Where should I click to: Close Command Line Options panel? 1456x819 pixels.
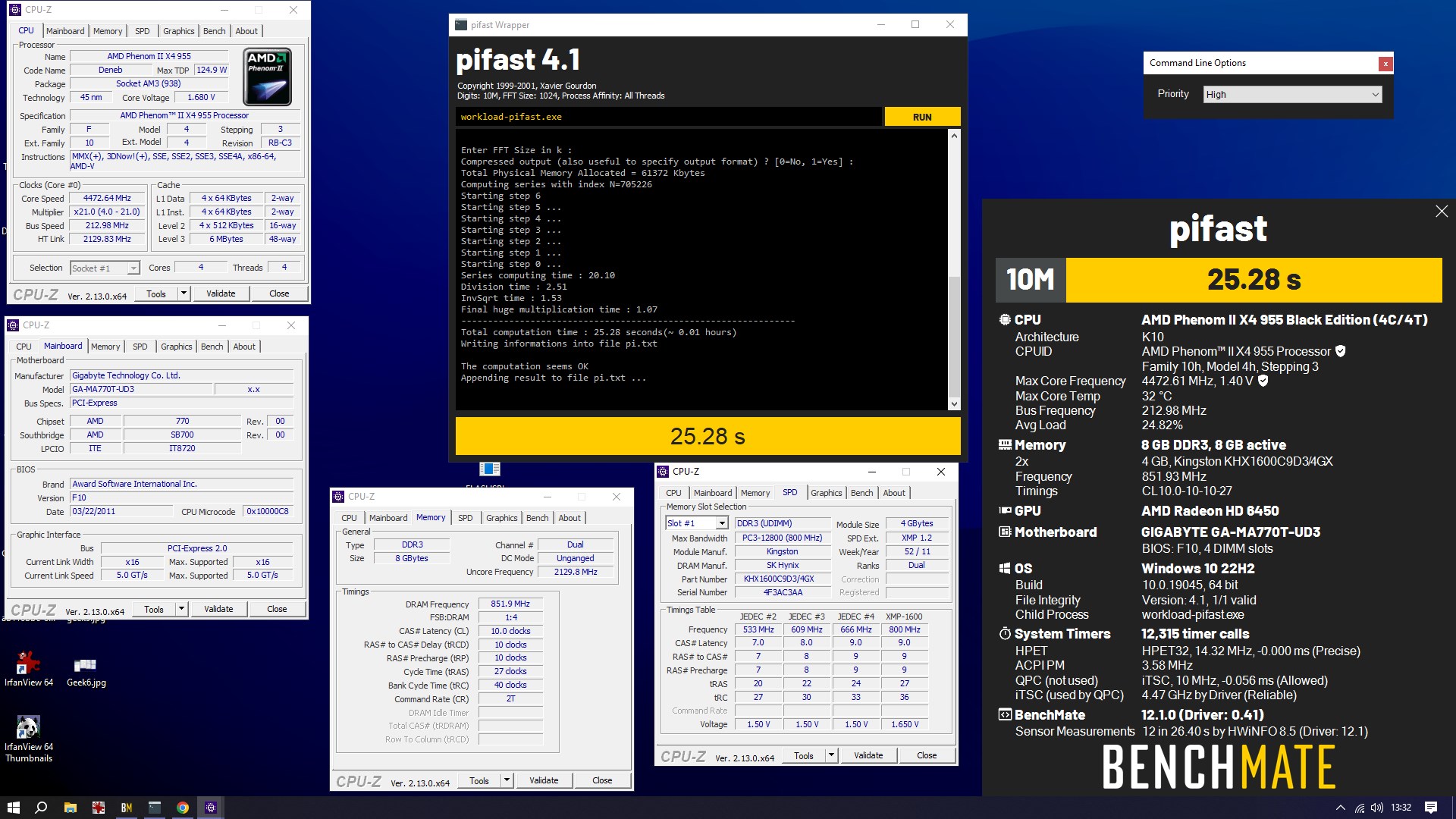(x=1385, y=64)
